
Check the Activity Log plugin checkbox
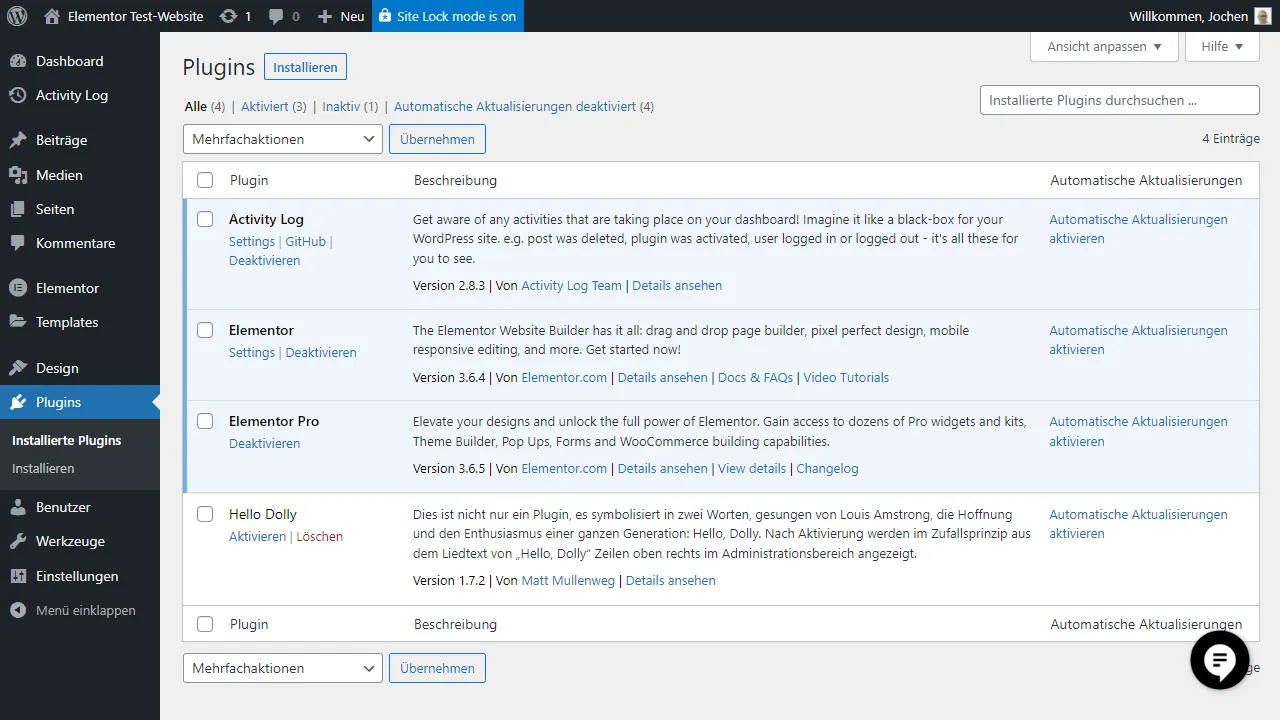(x=205, y=219)
